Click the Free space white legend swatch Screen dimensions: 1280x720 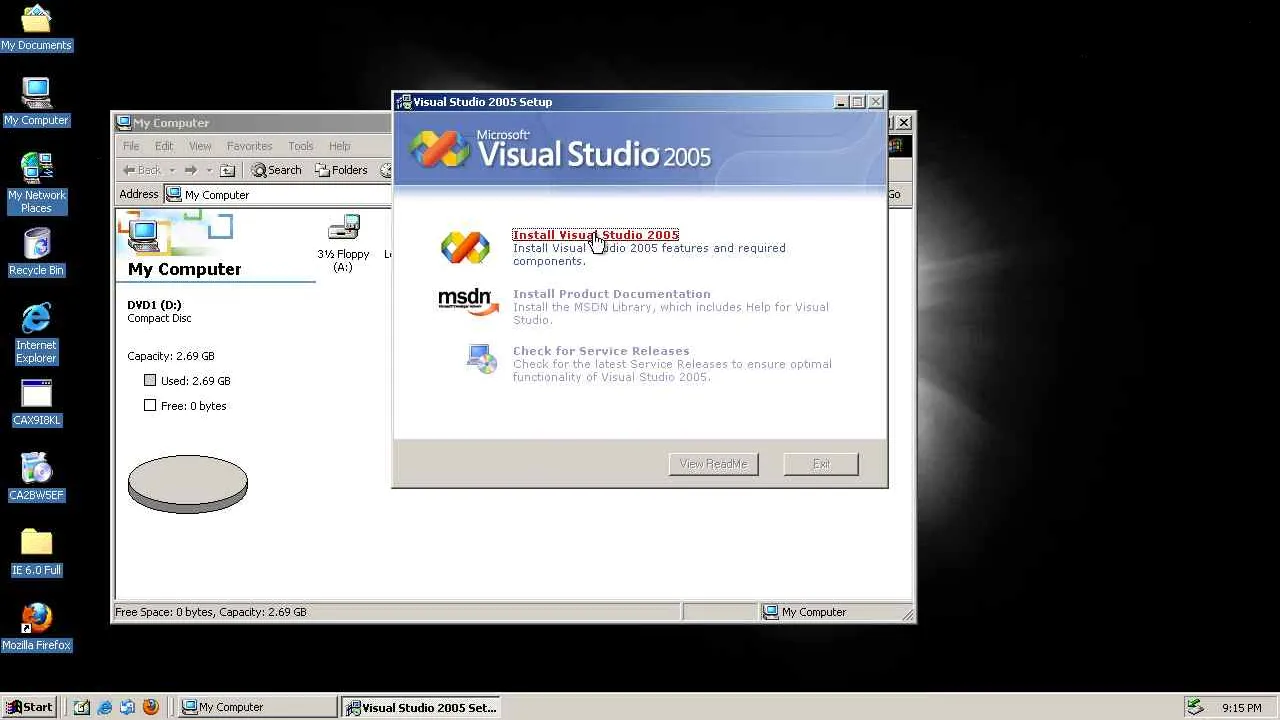[150, 405]
